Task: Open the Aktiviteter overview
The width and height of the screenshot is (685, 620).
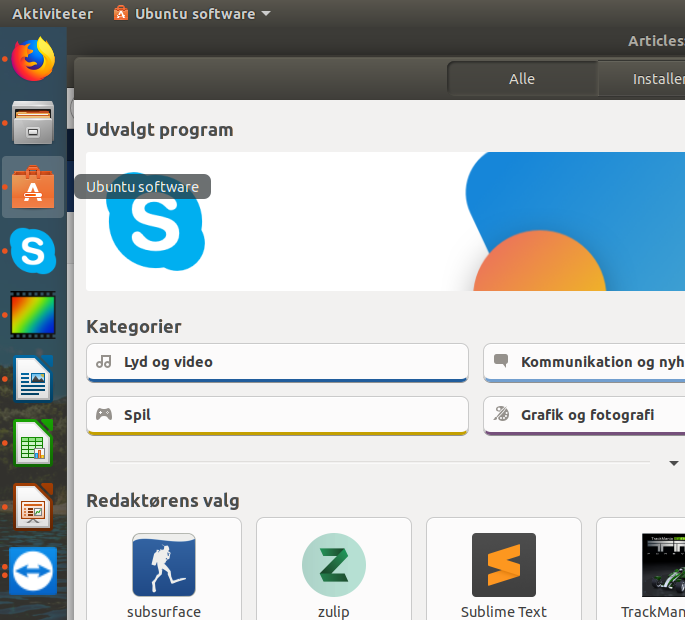Action: click(x=52, y=14)
